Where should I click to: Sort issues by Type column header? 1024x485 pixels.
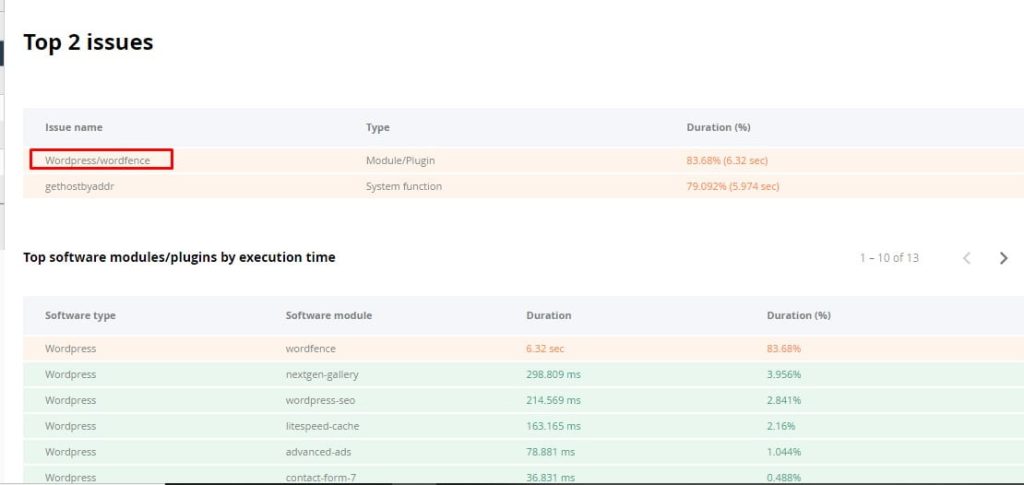pos(377,128)
